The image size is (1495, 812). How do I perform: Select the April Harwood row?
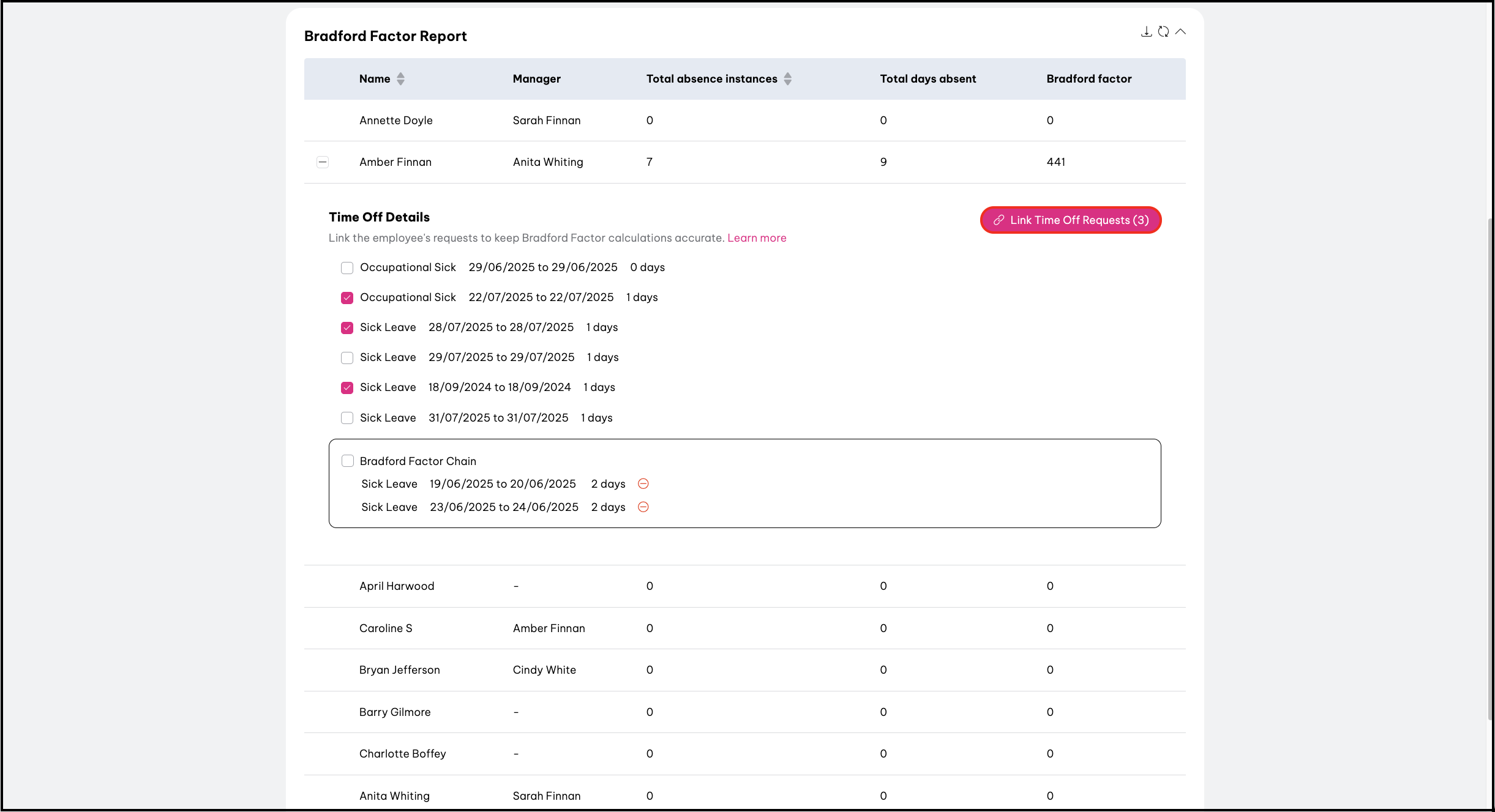[397, 586]
